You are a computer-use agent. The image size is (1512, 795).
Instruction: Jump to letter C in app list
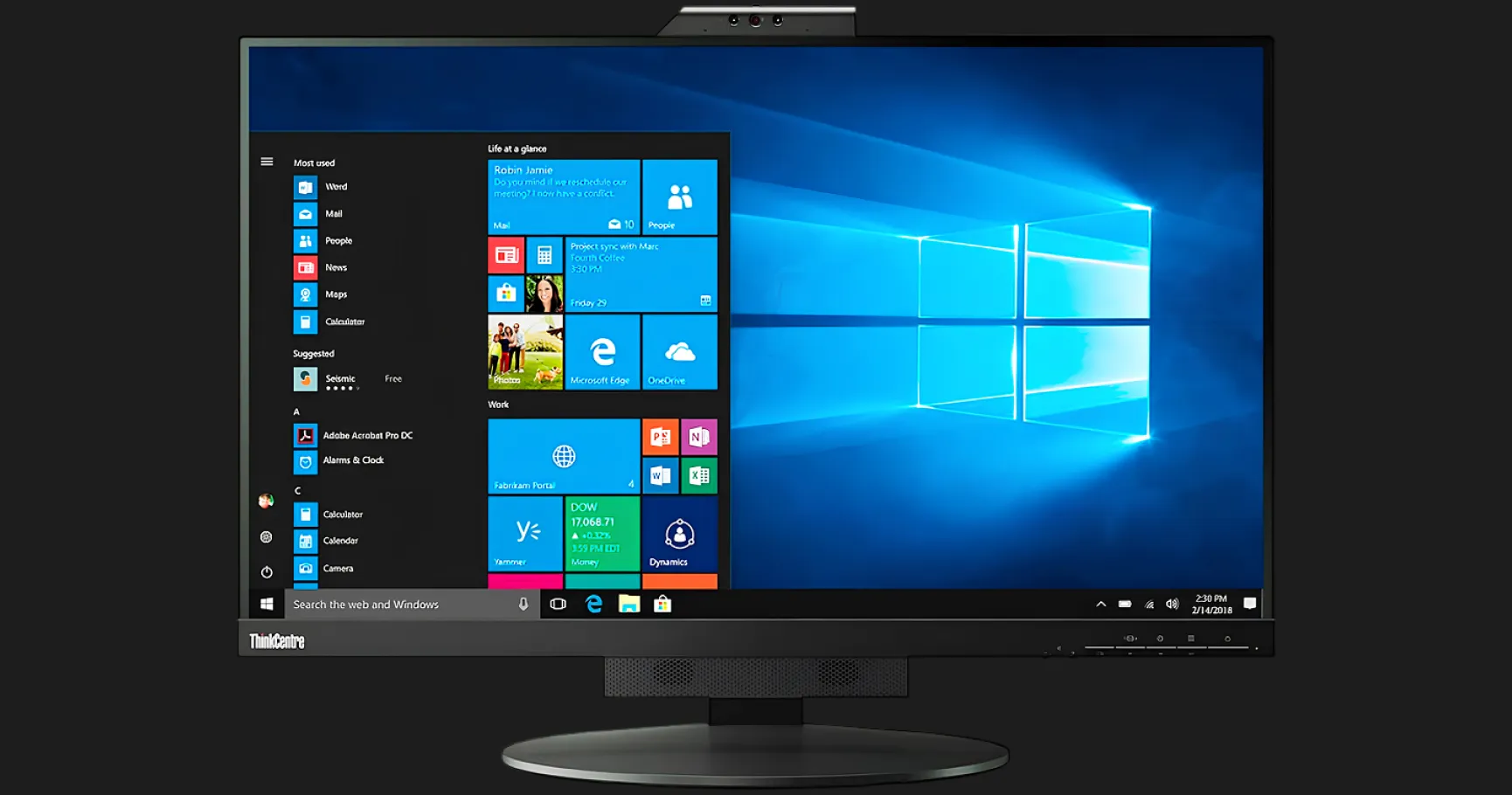(297, 491)
